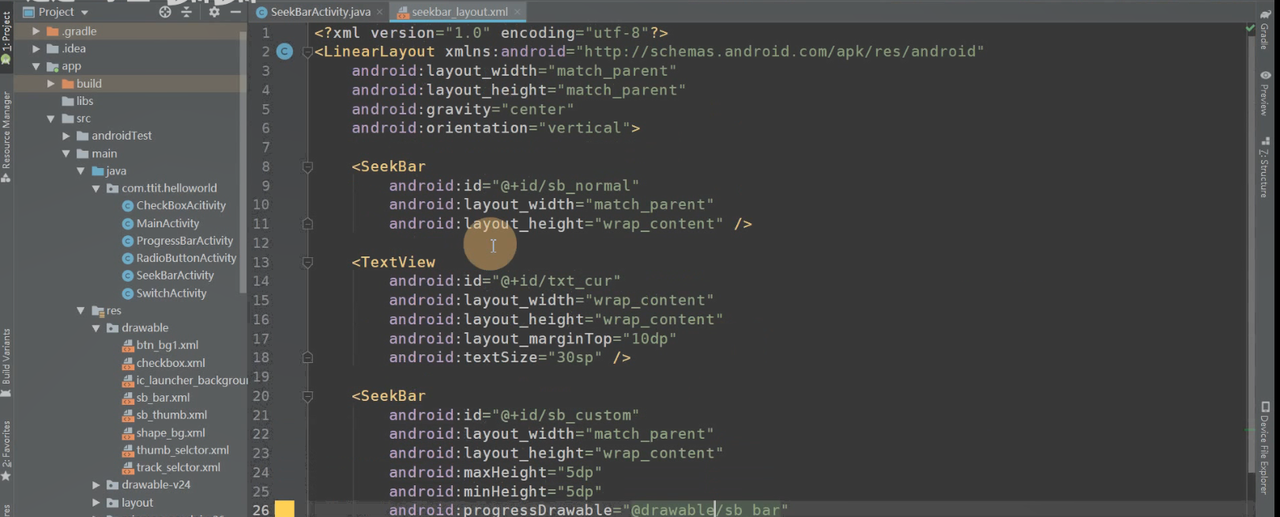
Task: Close the SeekBarActivity.java tab
Action: (380, 12)
